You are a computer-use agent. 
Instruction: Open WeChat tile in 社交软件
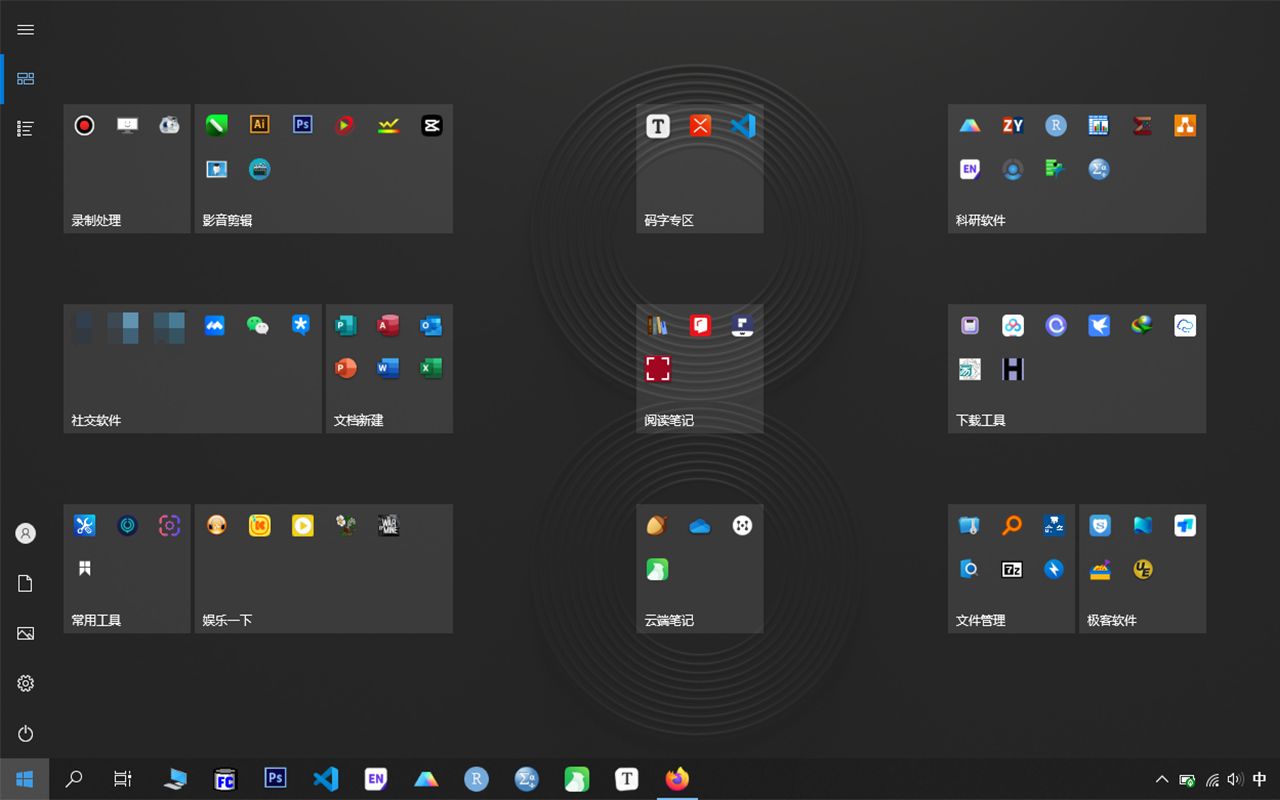click(258, 325)
